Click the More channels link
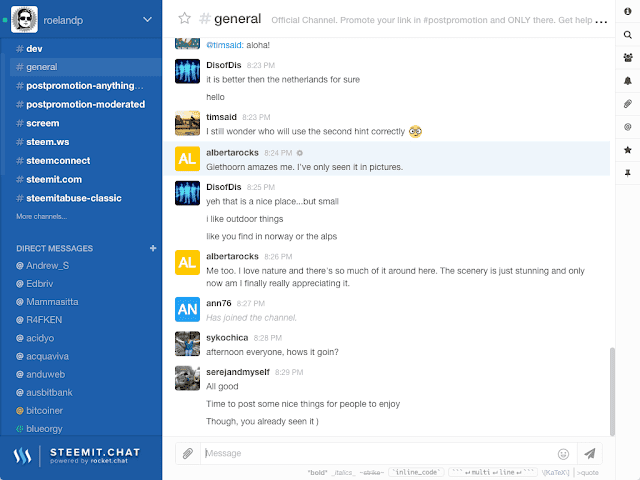640x480 pixels. point(42,216)
